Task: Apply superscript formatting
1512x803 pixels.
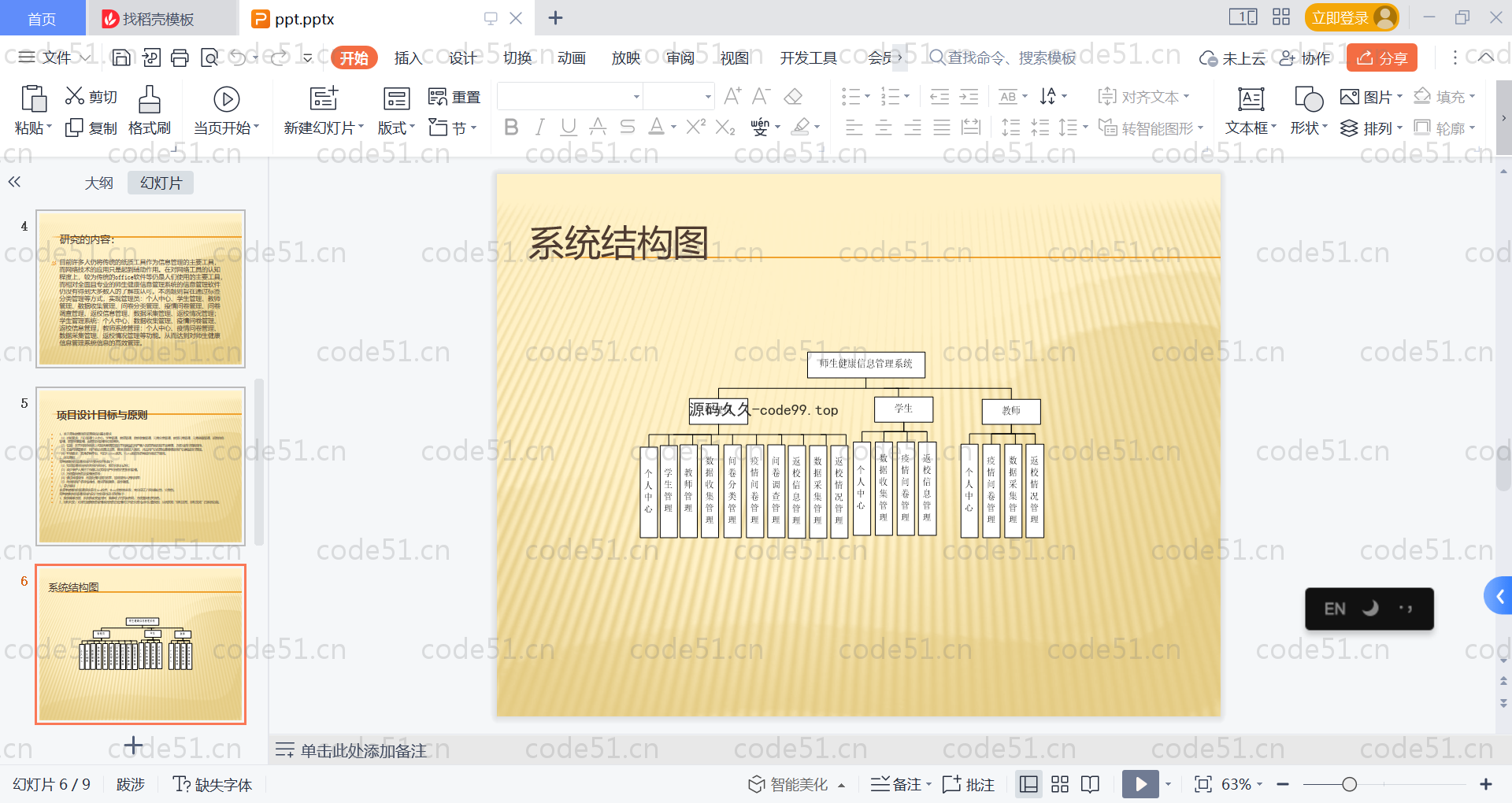Action: (x=695, y=127)
